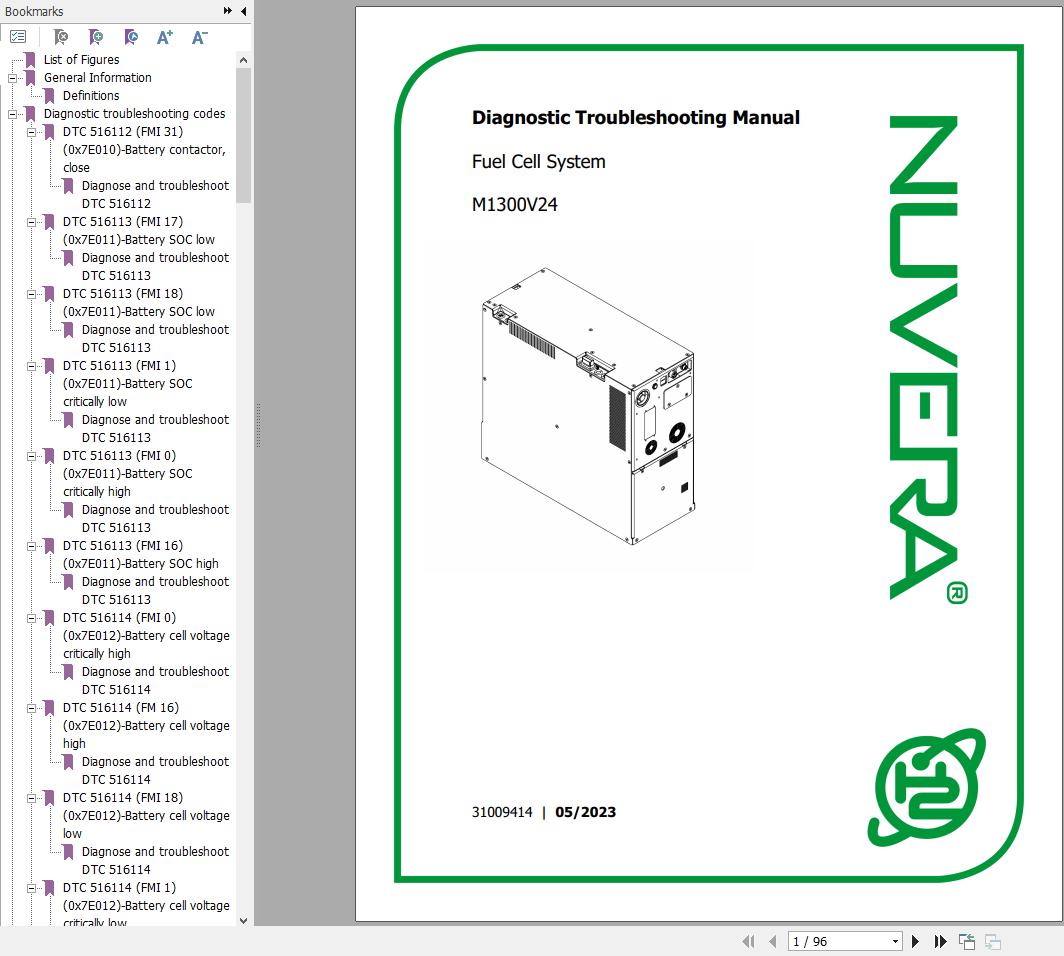Click the greyed next view icon
The width and height of the screenshot is (1064, 956).
click(x=993, y=941)
